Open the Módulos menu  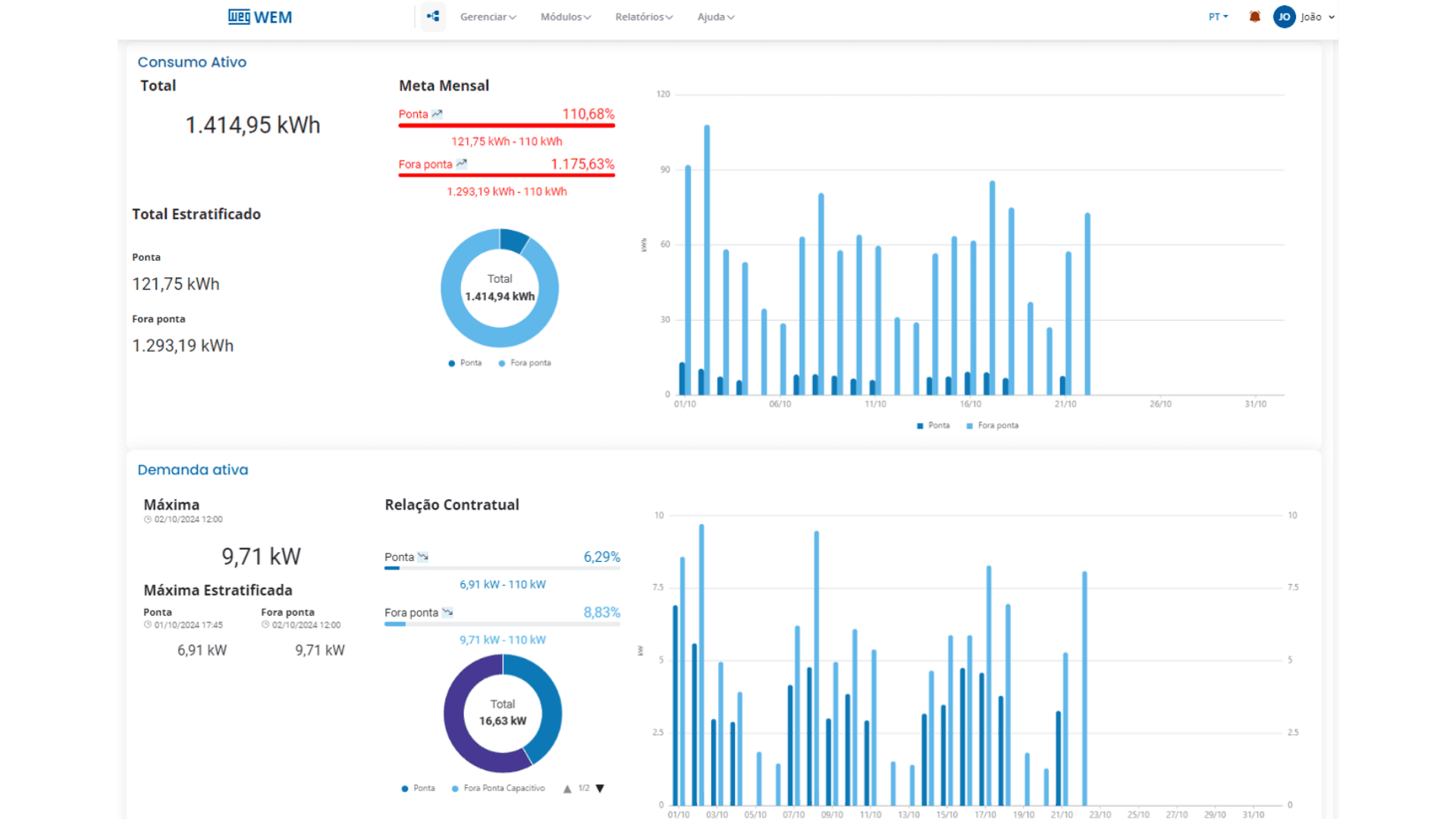click(x=566, y=17)
